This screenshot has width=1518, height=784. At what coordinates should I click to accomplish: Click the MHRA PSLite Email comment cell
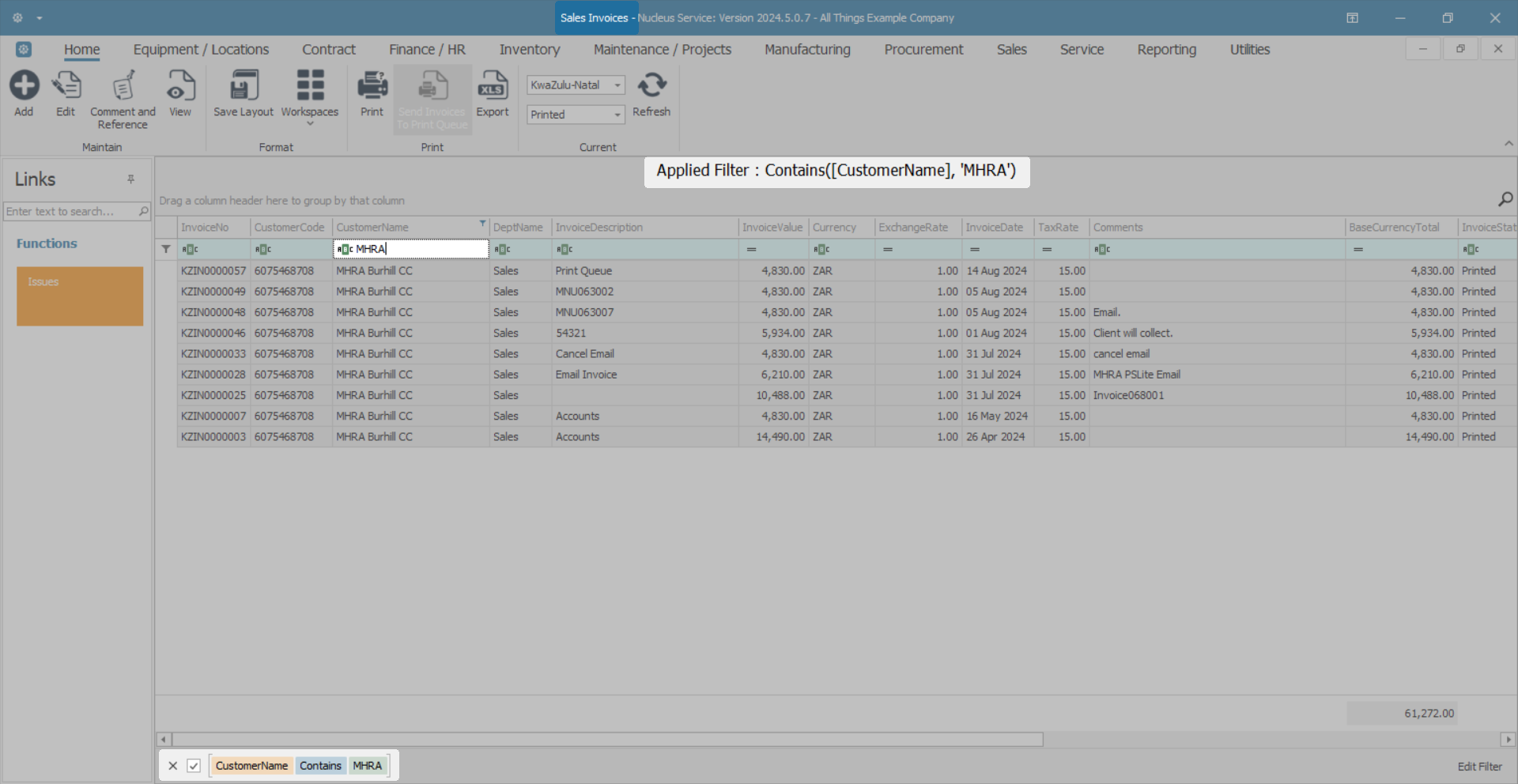[1217, 375]
